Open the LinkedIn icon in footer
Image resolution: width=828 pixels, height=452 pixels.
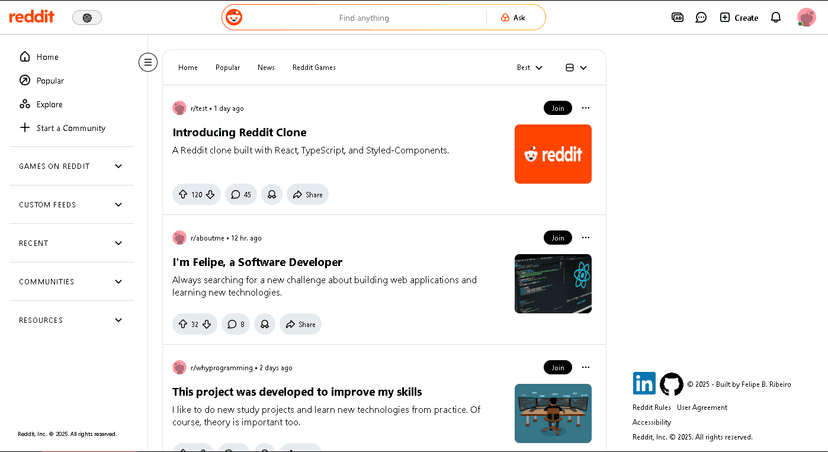pos(644,383)
